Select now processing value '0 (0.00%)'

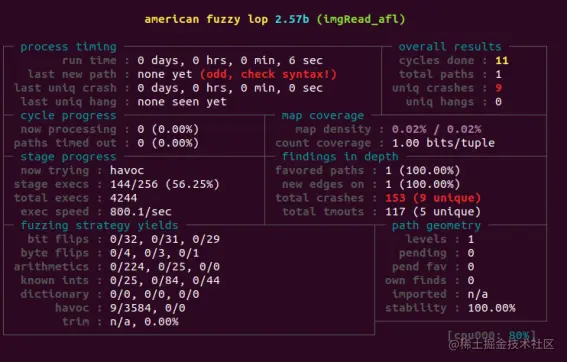168,129
